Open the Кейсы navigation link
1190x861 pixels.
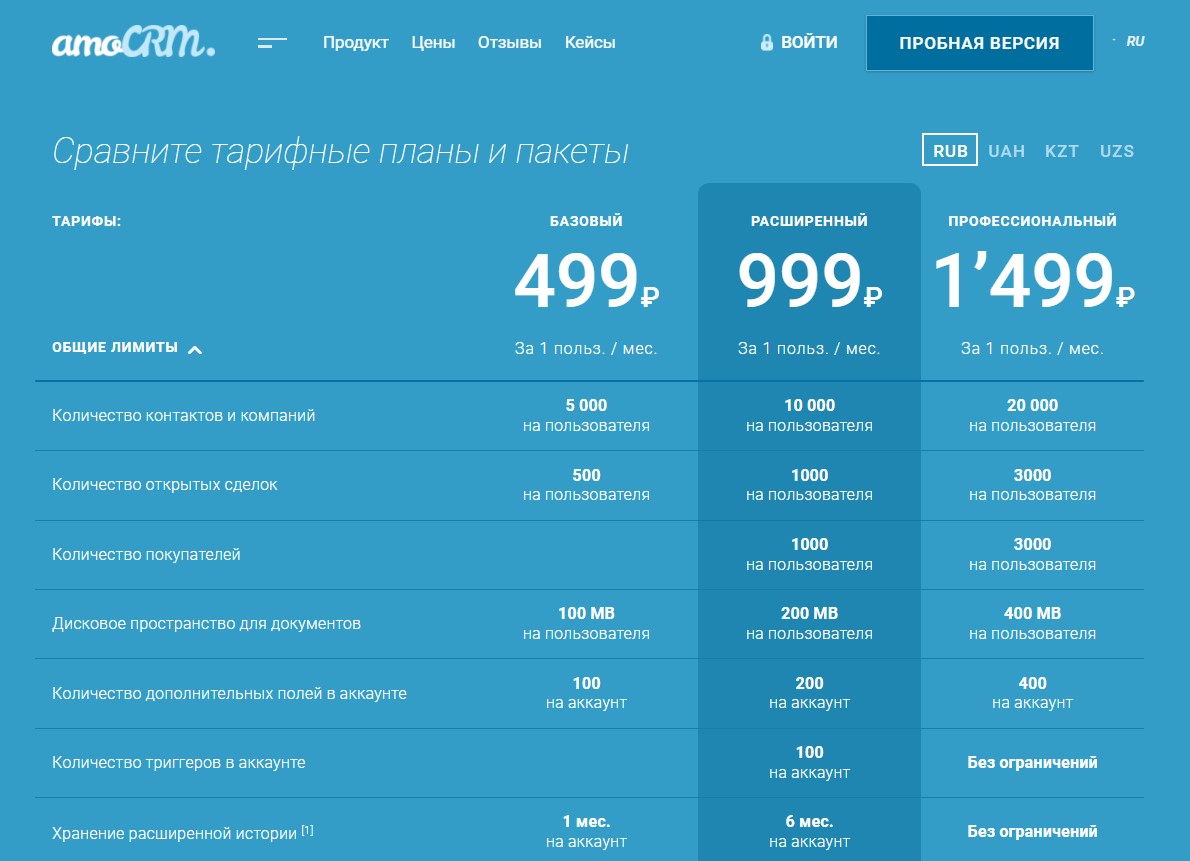click(x=590, y=43)
